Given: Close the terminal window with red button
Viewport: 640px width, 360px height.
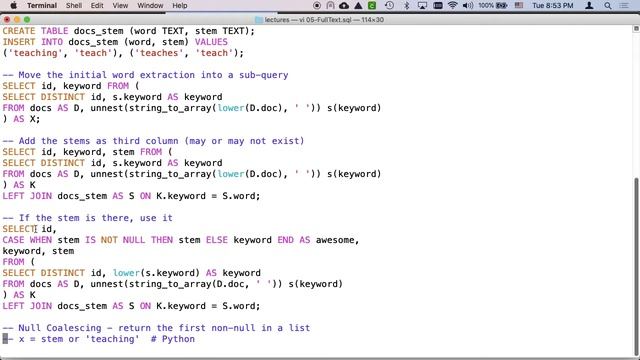Looking at the screenshot, I should [x=7, y=20].
